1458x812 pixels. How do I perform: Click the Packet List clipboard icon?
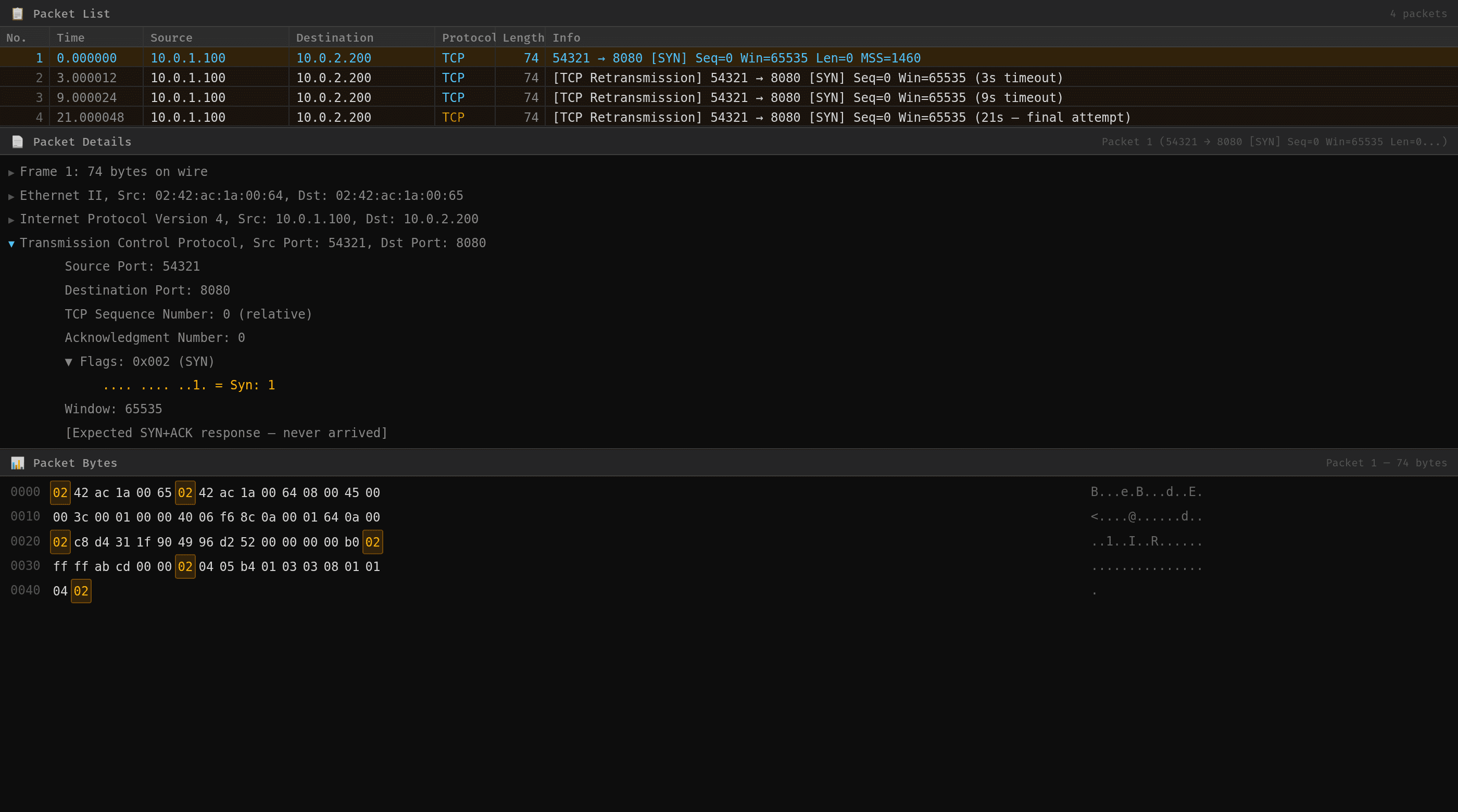click(x=18, y=14)
